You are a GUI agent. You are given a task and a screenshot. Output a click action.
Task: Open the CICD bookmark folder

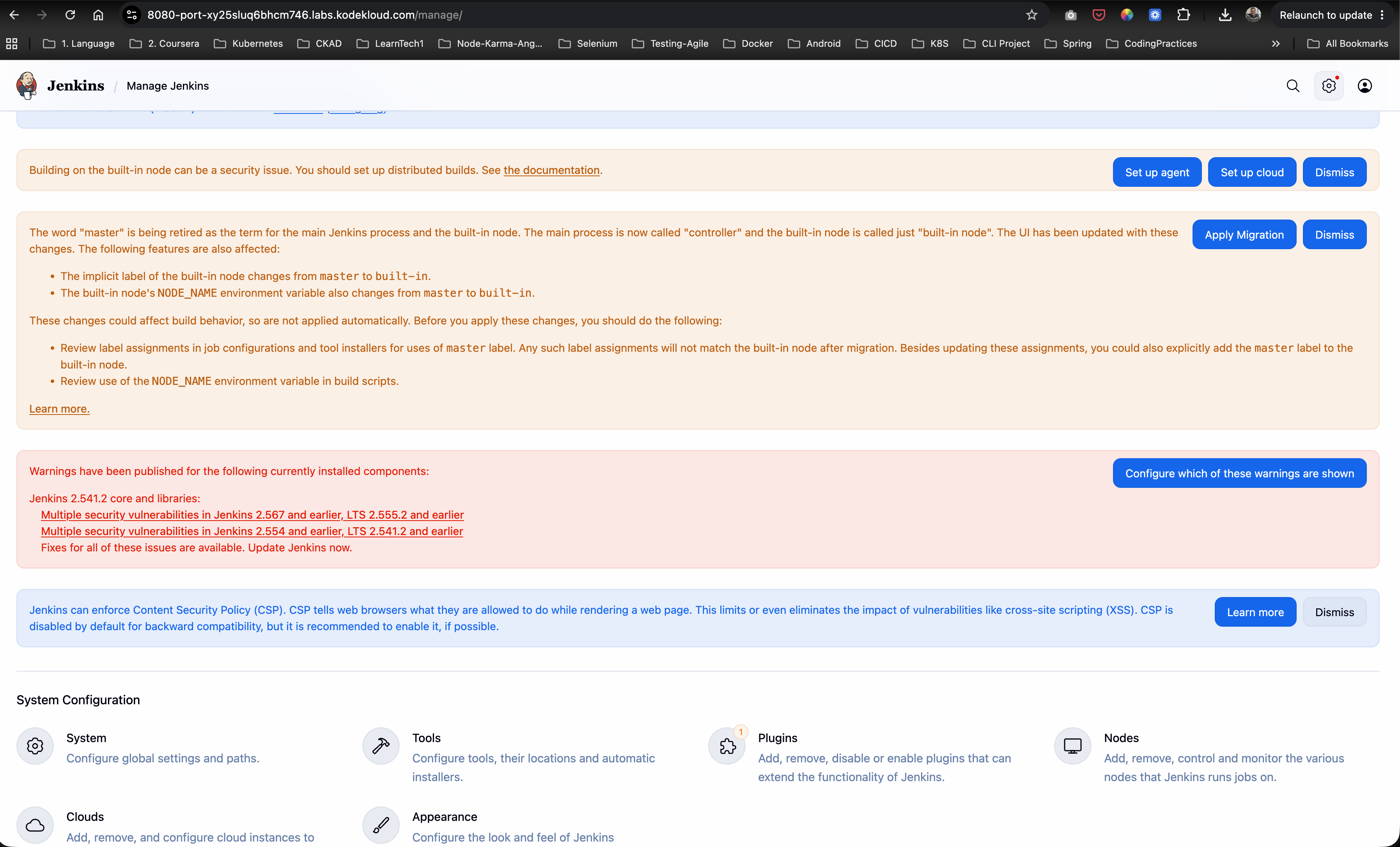[876, 43]
